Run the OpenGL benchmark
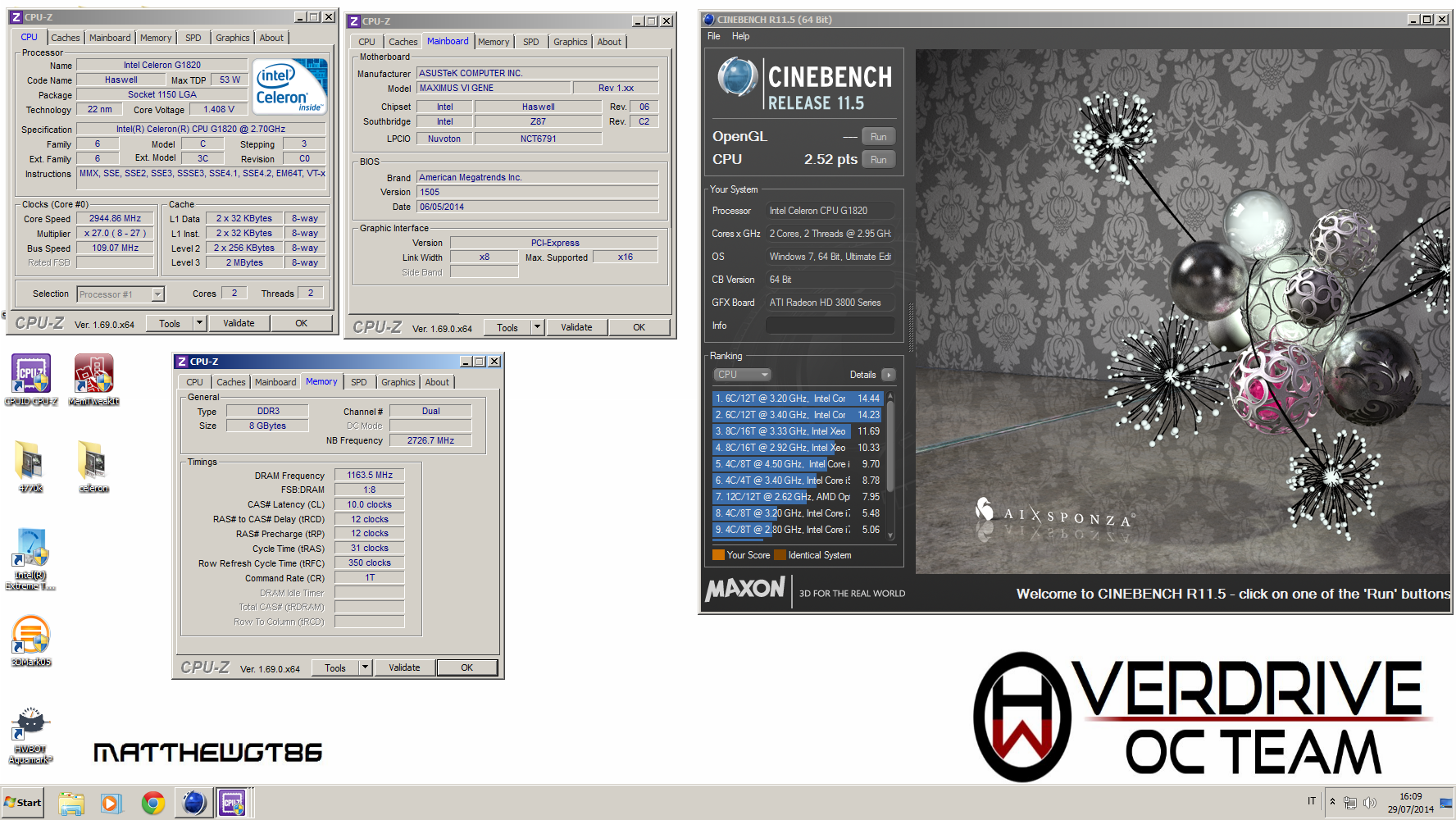 click(878, 137)
